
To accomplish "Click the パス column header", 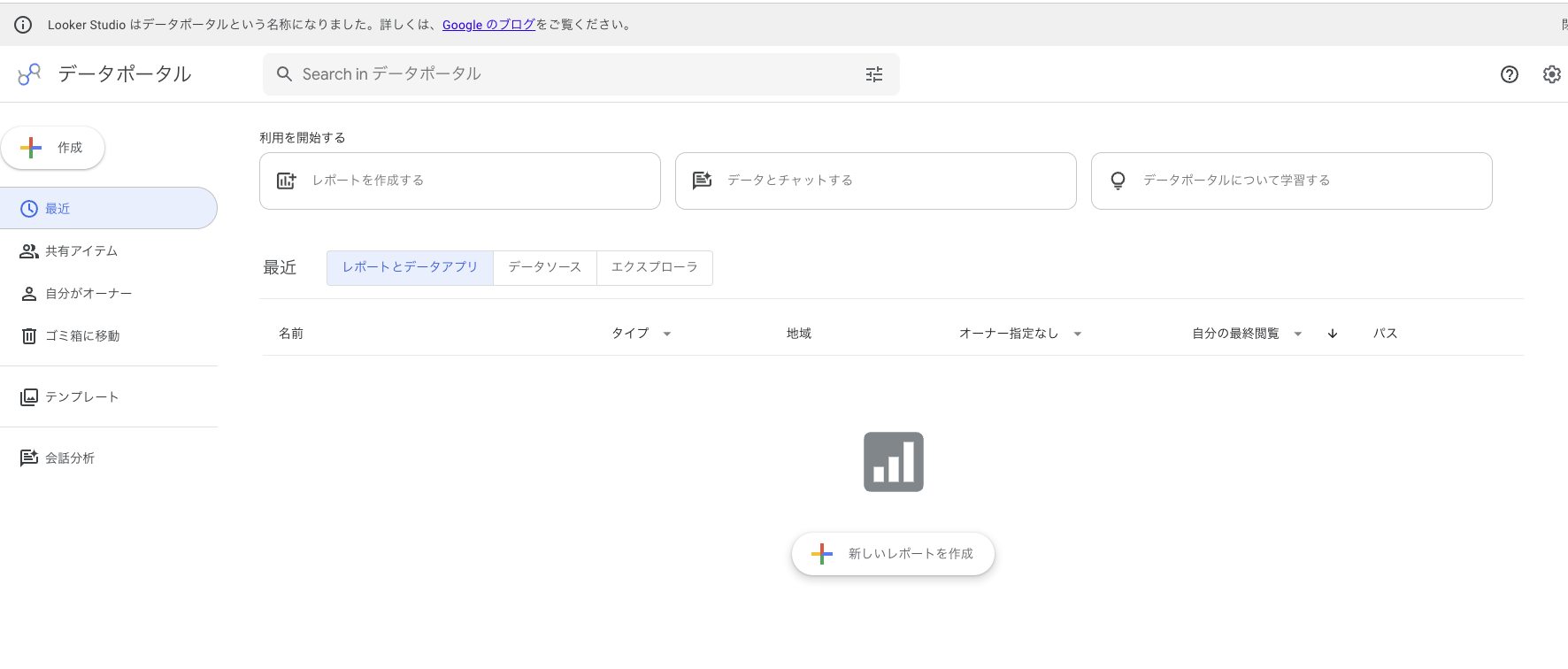I will click(x=1386, y=334).
